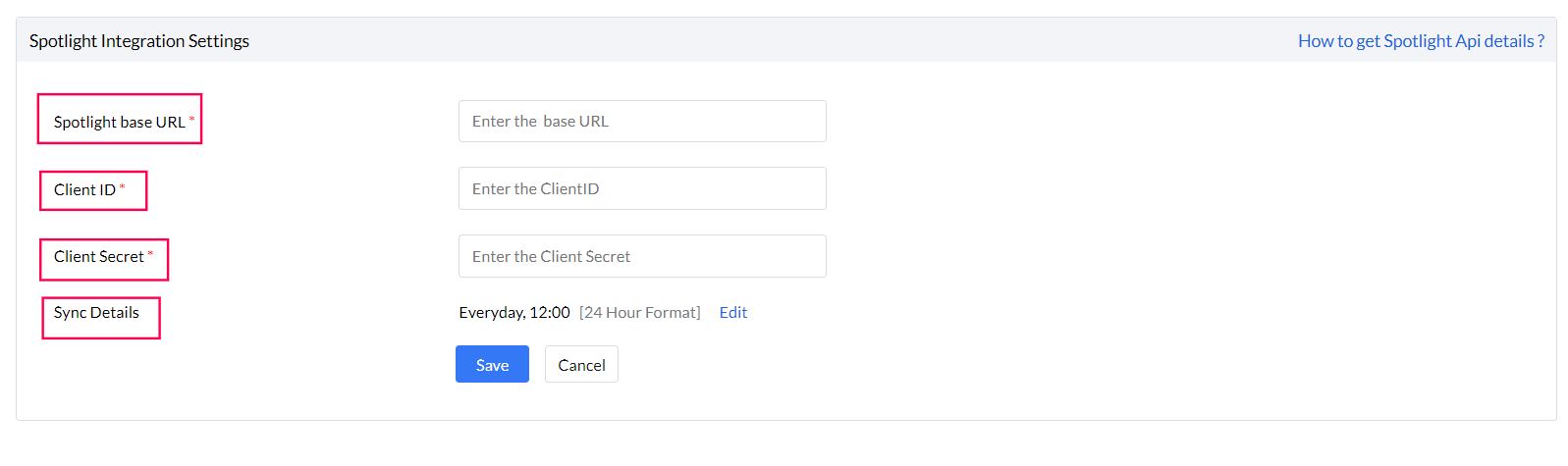Select the Client ID label text

click(x=84, y=189)
